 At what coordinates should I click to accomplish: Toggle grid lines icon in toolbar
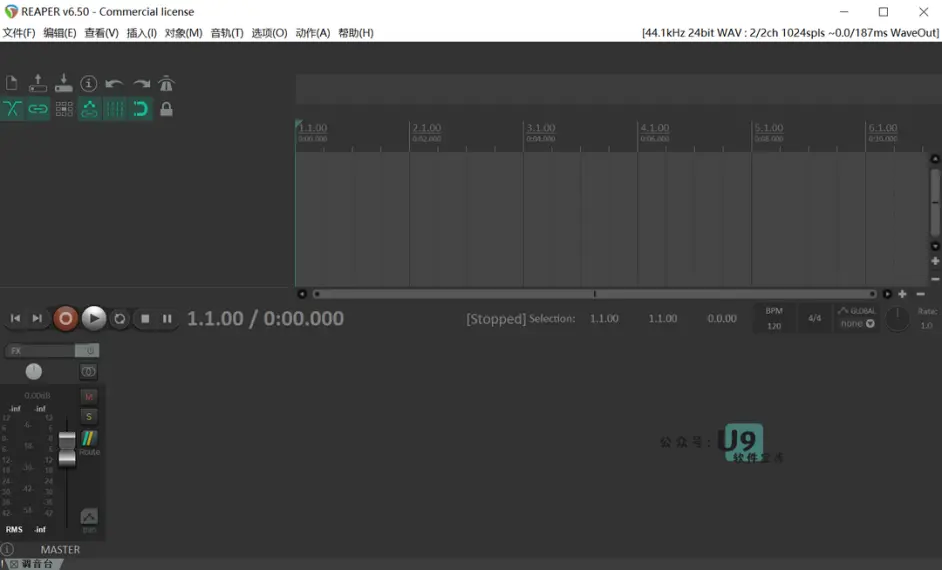pos(115,109)
